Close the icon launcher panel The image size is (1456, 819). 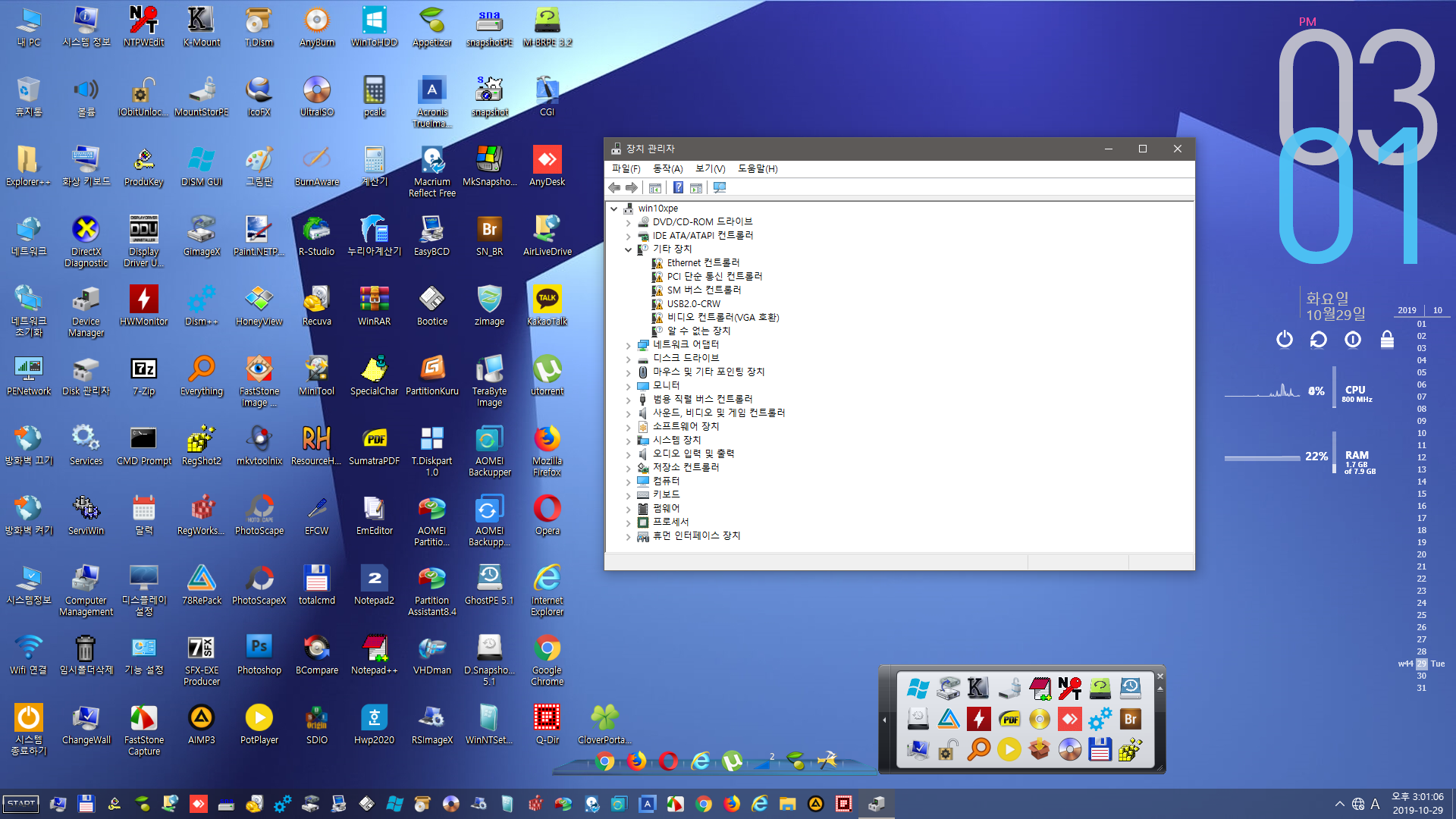tap(1159, 676)
